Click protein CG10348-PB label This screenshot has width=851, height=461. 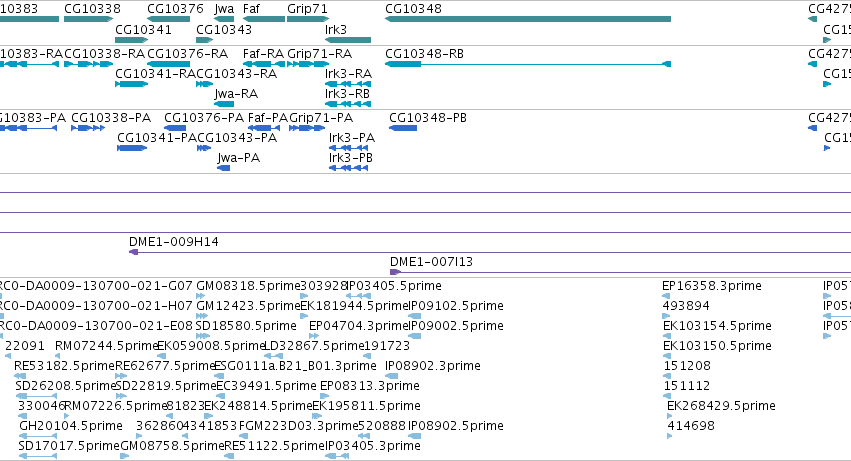point(428,118)
